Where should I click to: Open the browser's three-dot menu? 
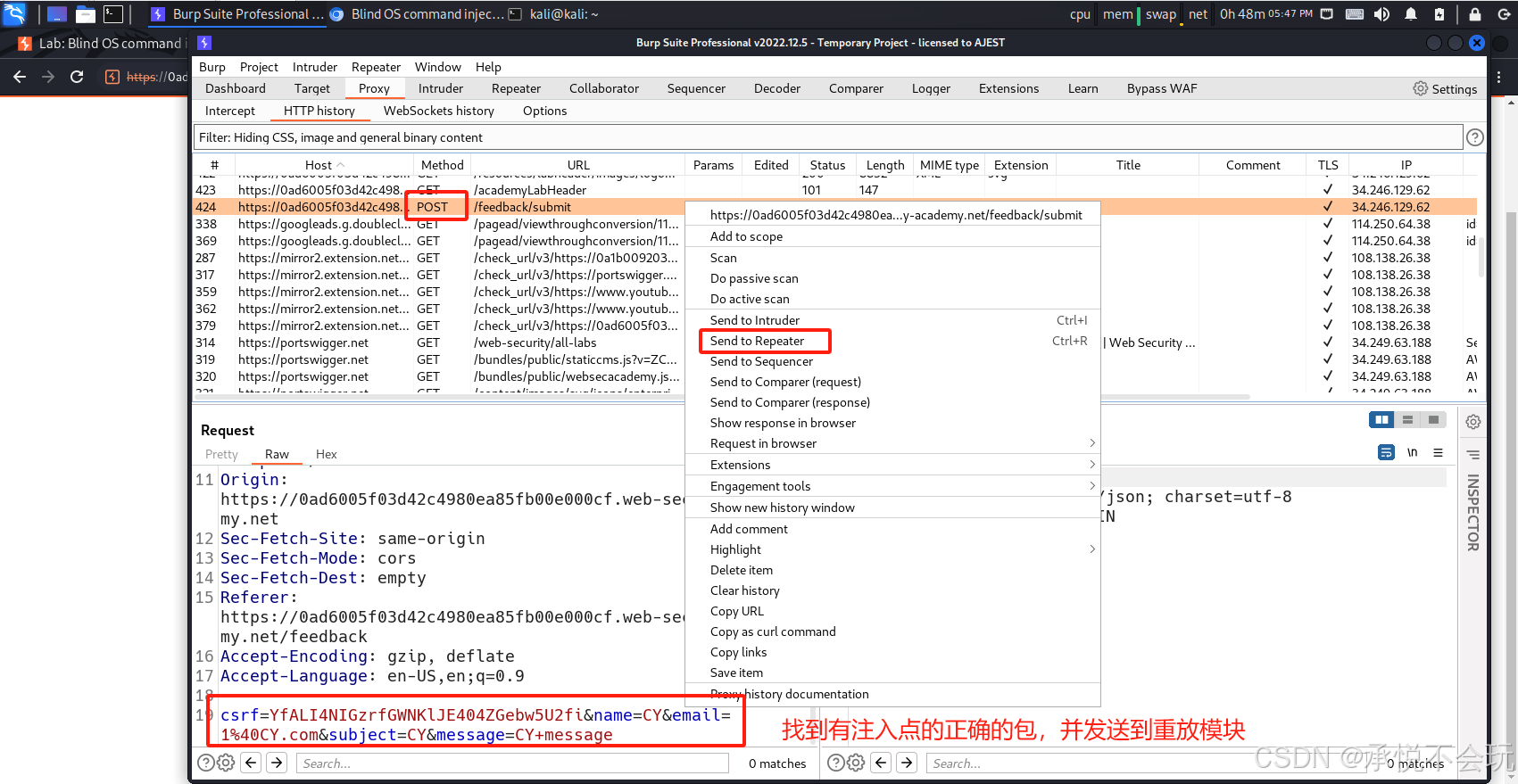coord(1499,77)
